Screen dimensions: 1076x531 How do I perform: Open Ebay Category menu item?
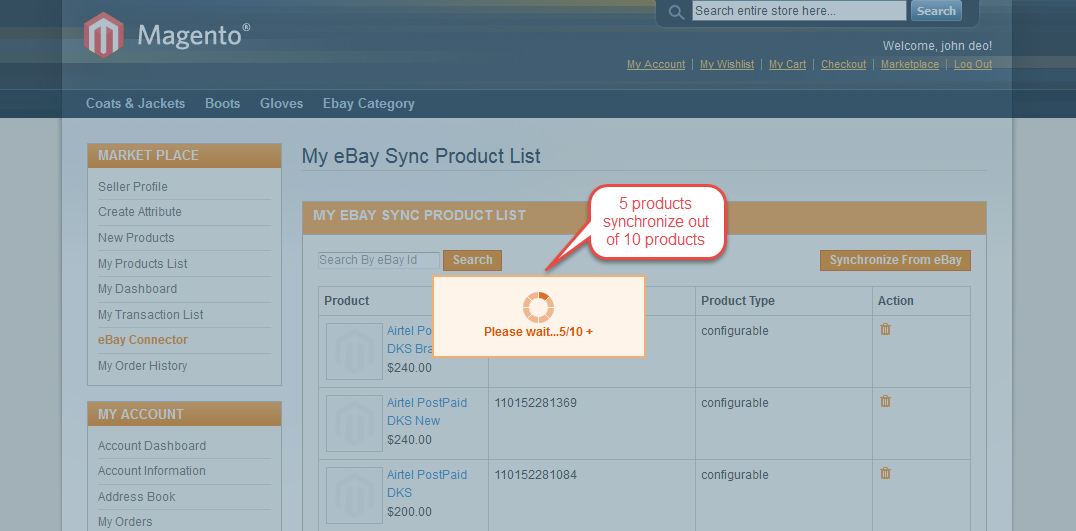[369, 104]
